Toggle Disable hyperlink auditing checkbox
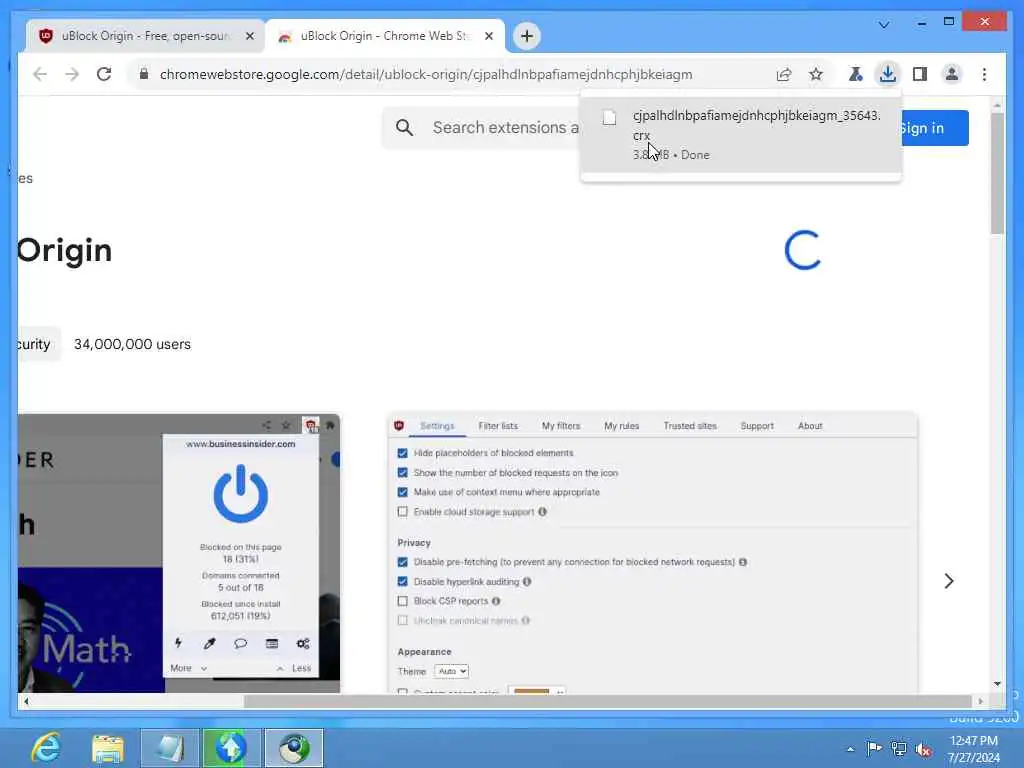1024x768 pixels. point(402,581)
